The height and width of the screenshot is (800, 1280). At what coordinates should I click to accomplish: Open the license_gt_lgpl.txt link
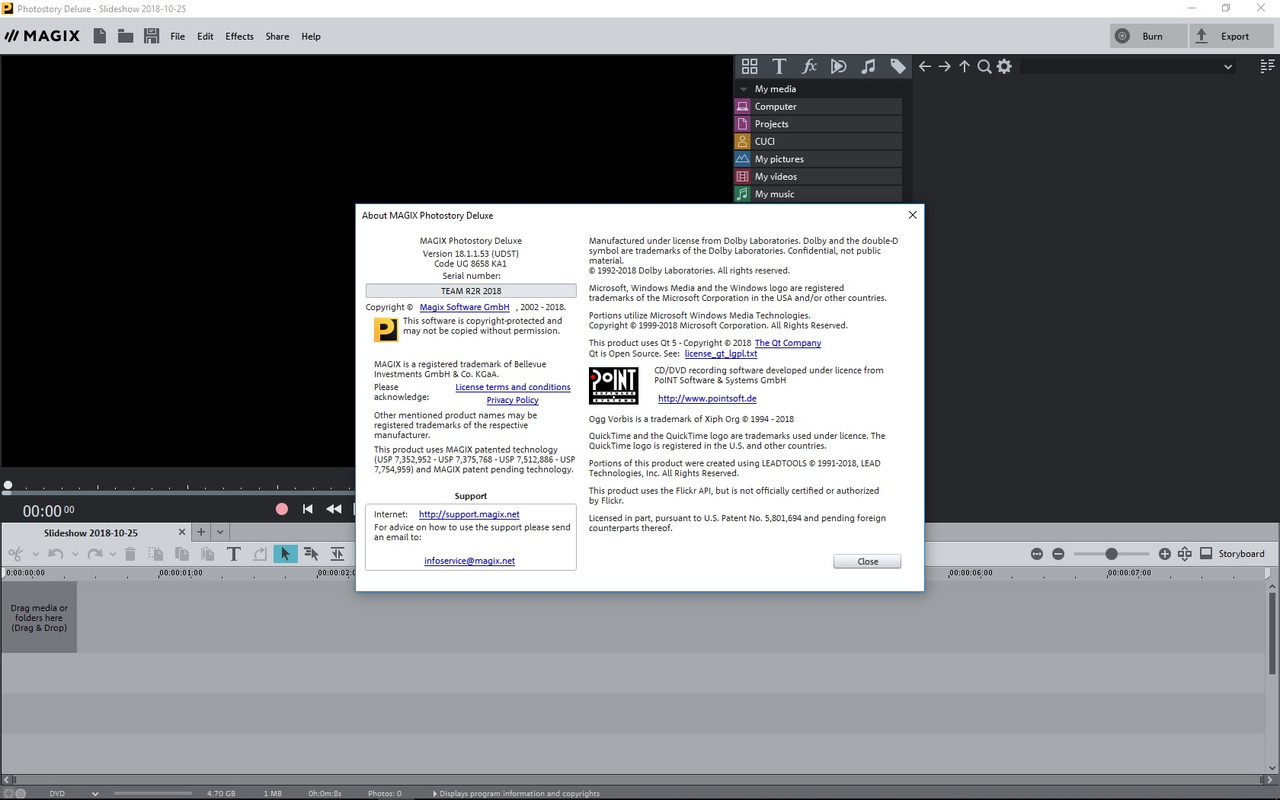coord(721,354)
